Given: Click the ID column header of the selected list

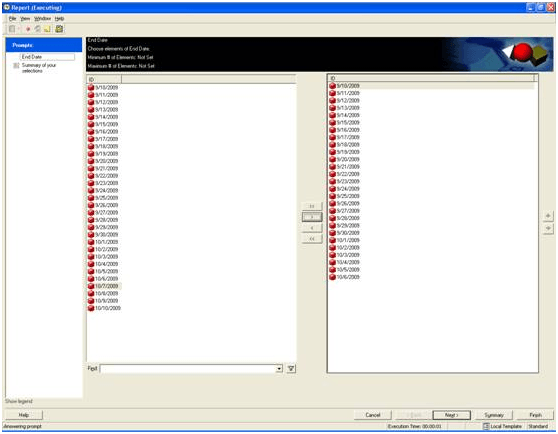Looking at the screenshot, I should point(431,78).
